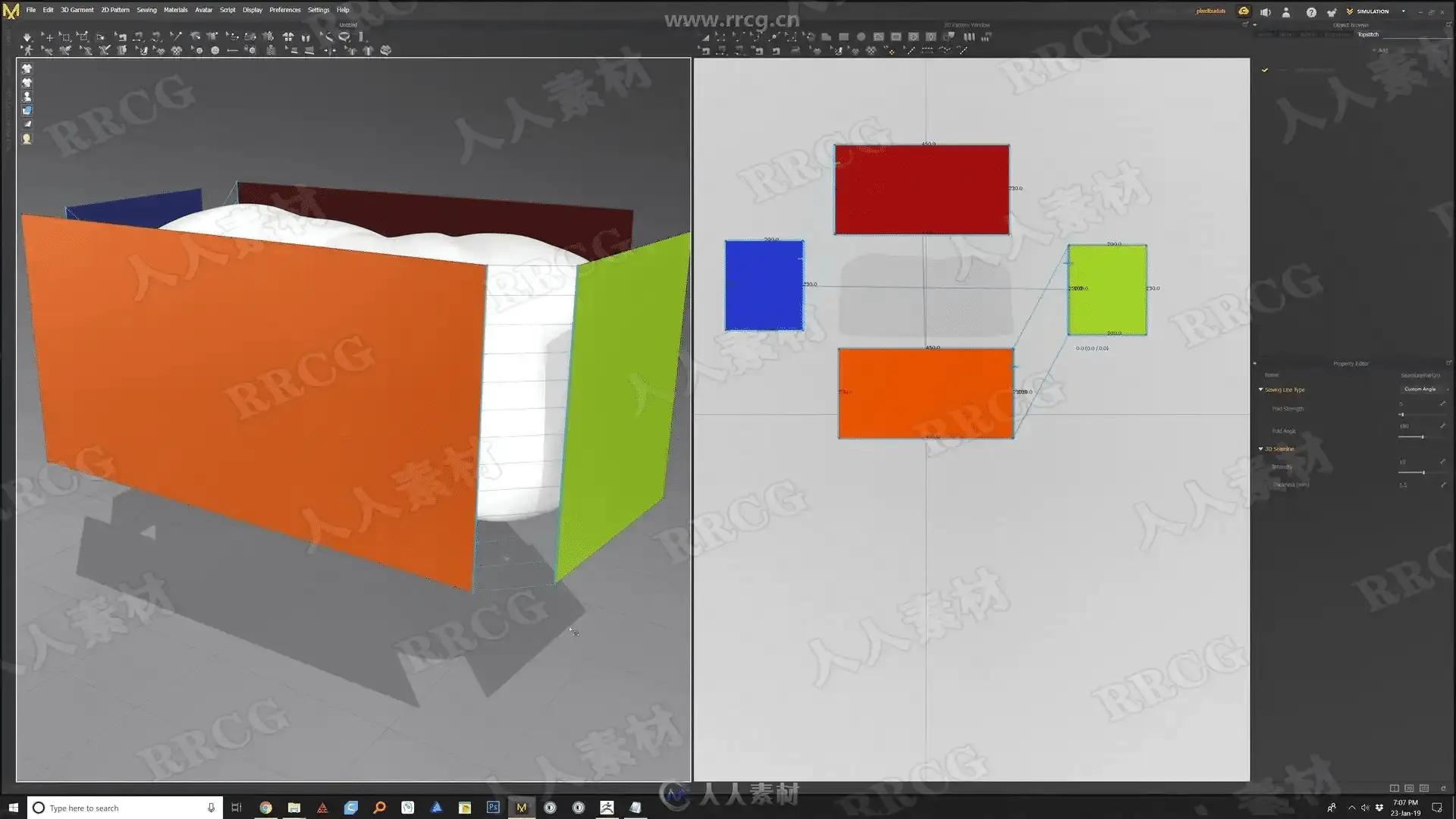The height and width of the screenshot is (819, 1456).
Task: Click the speaker announcement icon in the top bar
Action: pyautogui.click(x=1265, y=12)
